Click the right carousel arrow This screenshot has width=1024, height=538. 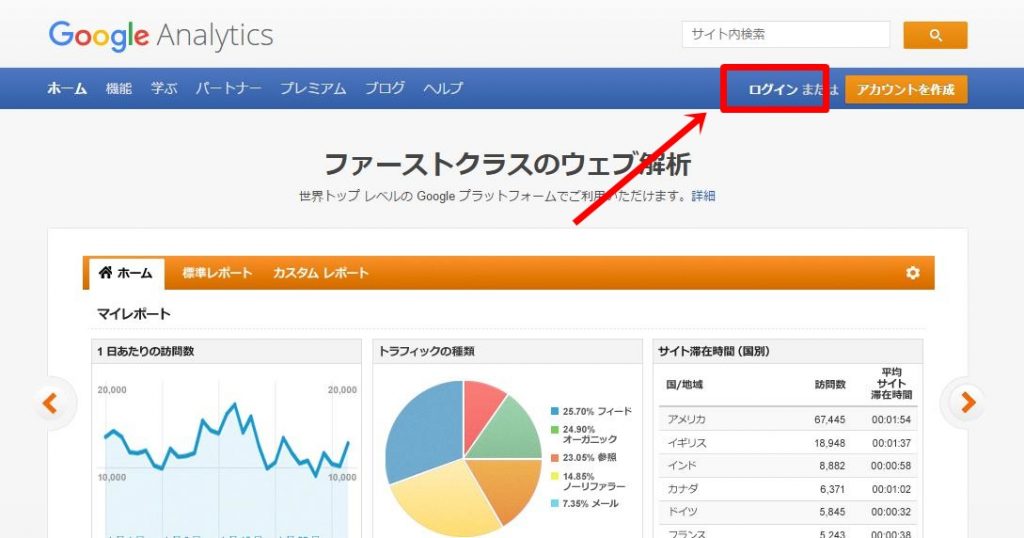coord(968,403)
